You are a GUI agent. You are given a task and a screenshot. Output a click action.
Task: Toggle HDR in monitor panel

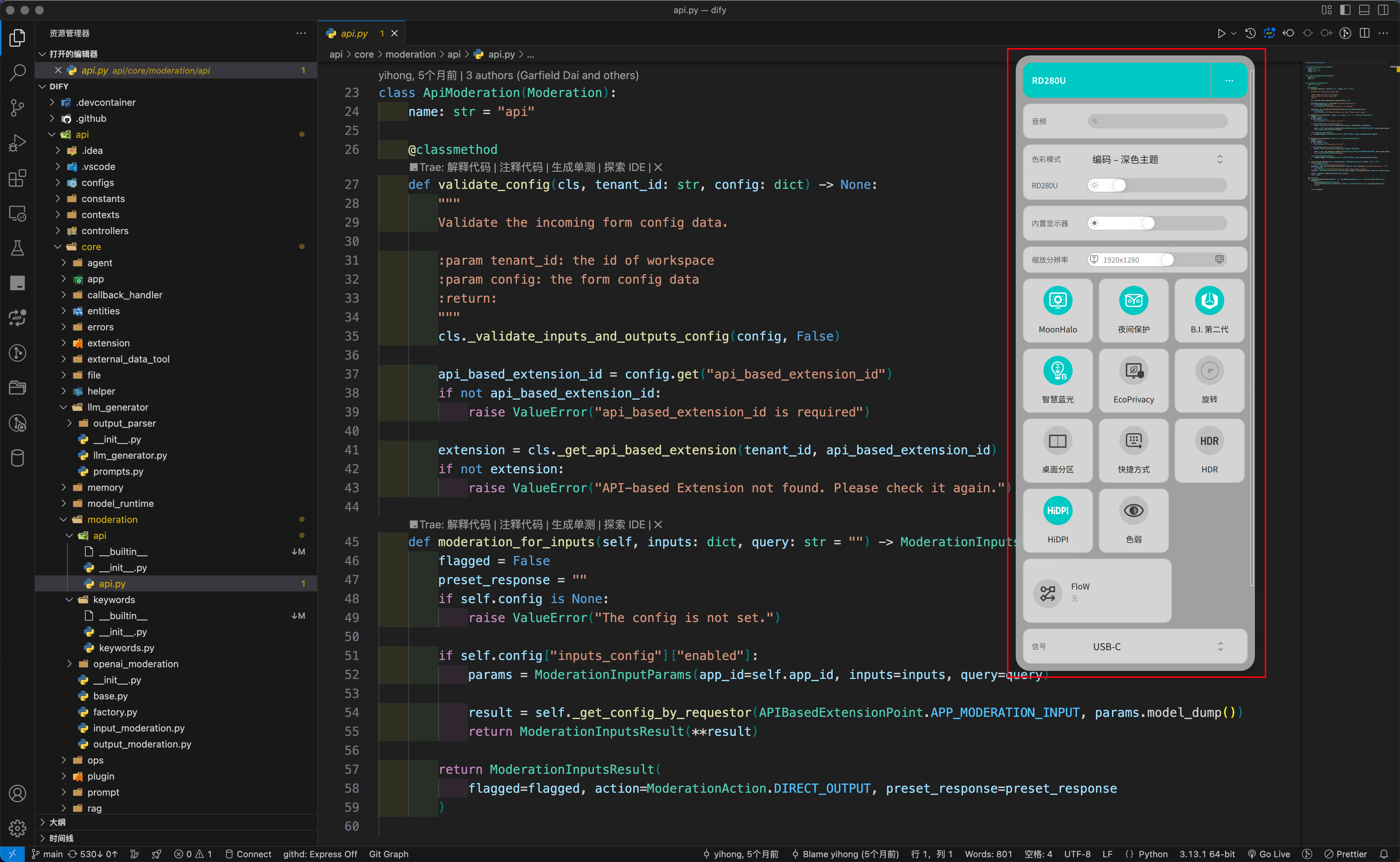coord(1209,441)
